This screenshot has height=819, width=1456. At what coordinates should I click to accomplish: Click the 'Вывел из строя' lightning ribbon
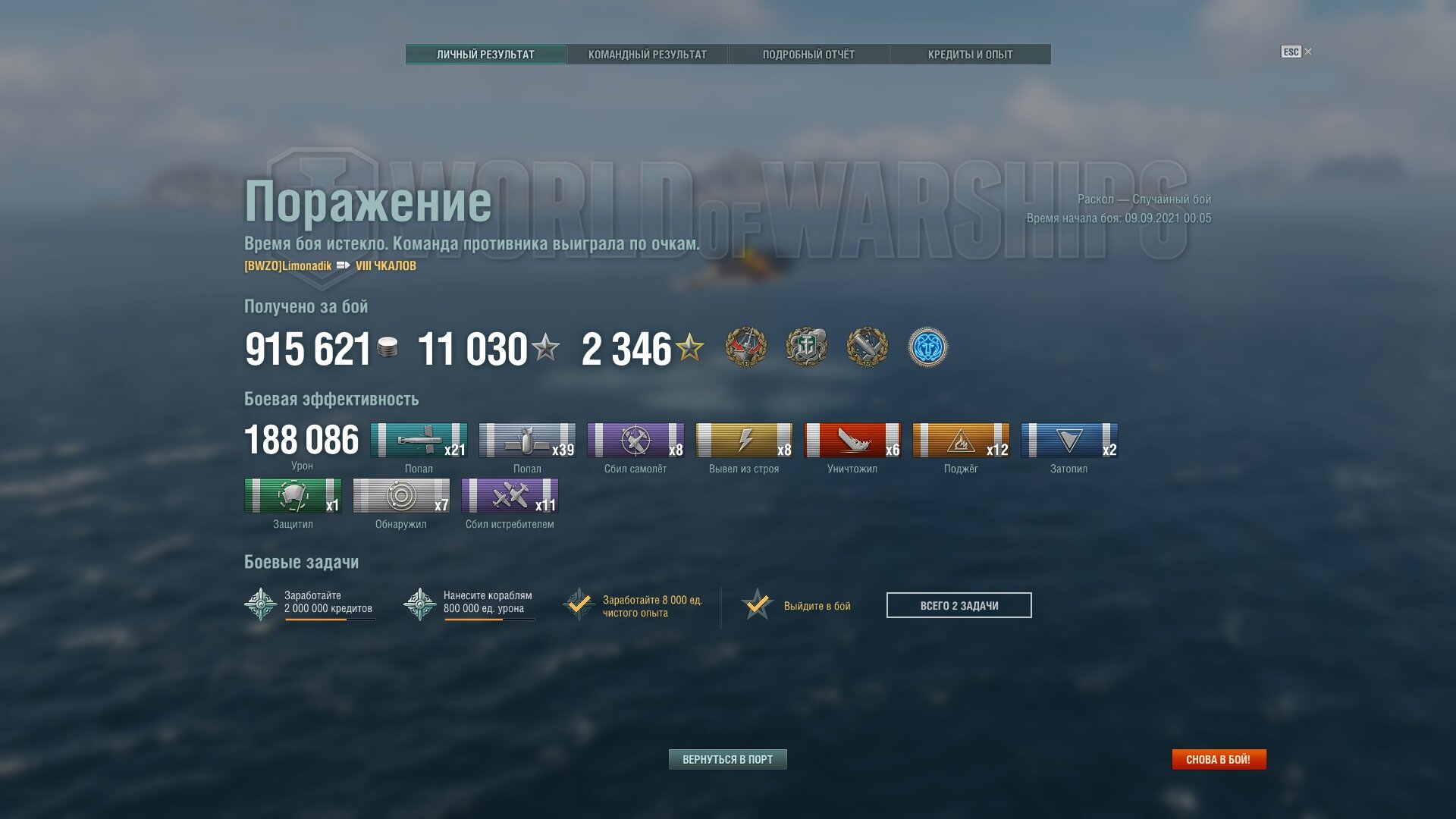point(744,441)
